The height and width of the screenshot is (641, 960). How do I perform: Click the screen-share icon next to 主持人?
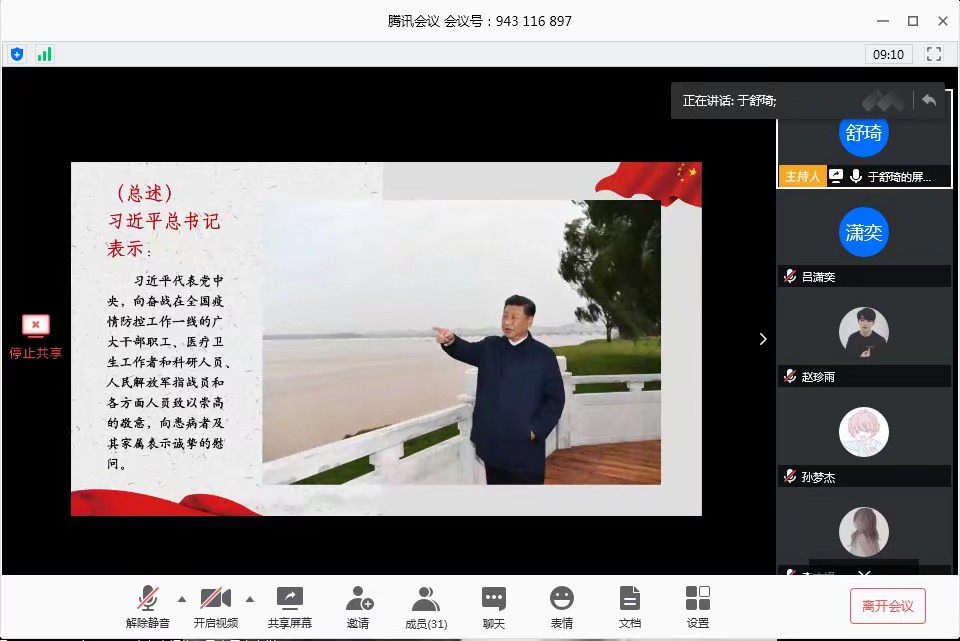tap(836, 176)
